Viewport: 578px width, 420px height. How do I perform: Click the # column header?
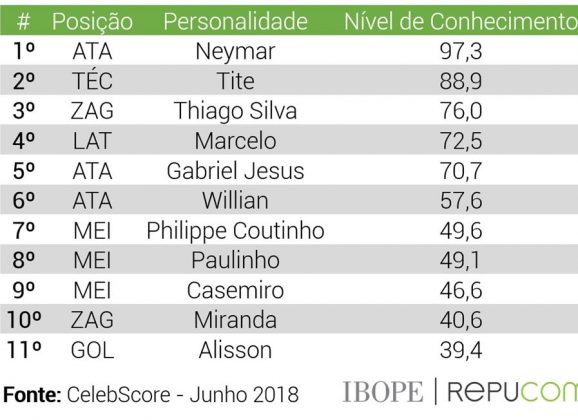tap(23, 21)
